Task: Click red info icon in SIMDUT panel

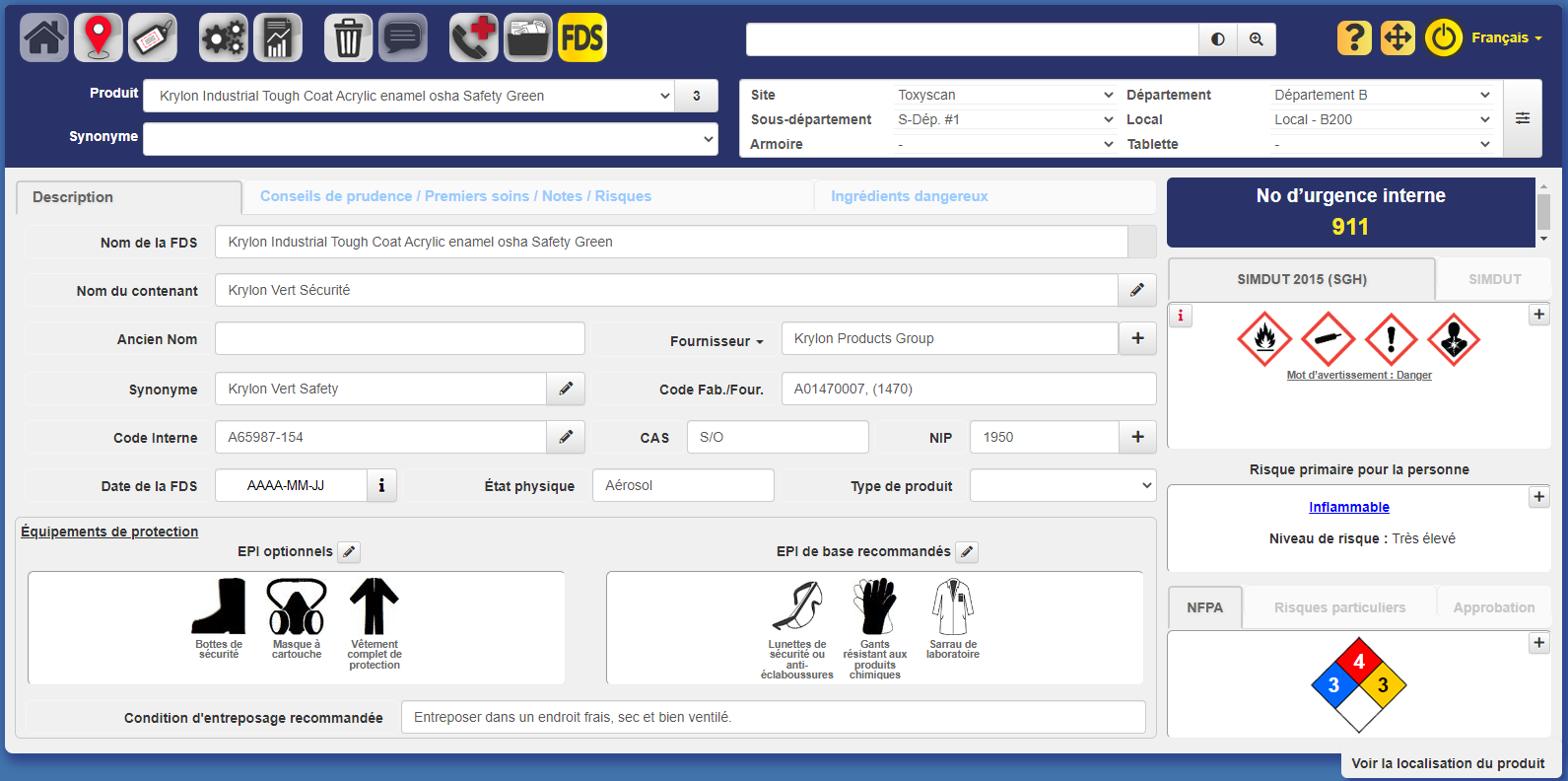Action: click(x=1181, y=316)
